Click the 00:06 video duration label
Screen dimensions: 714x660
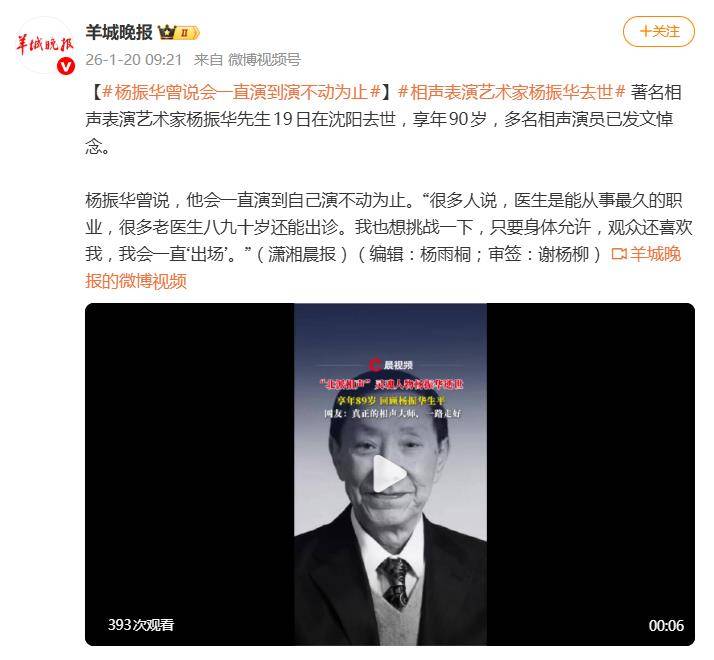tap(666, 625)
